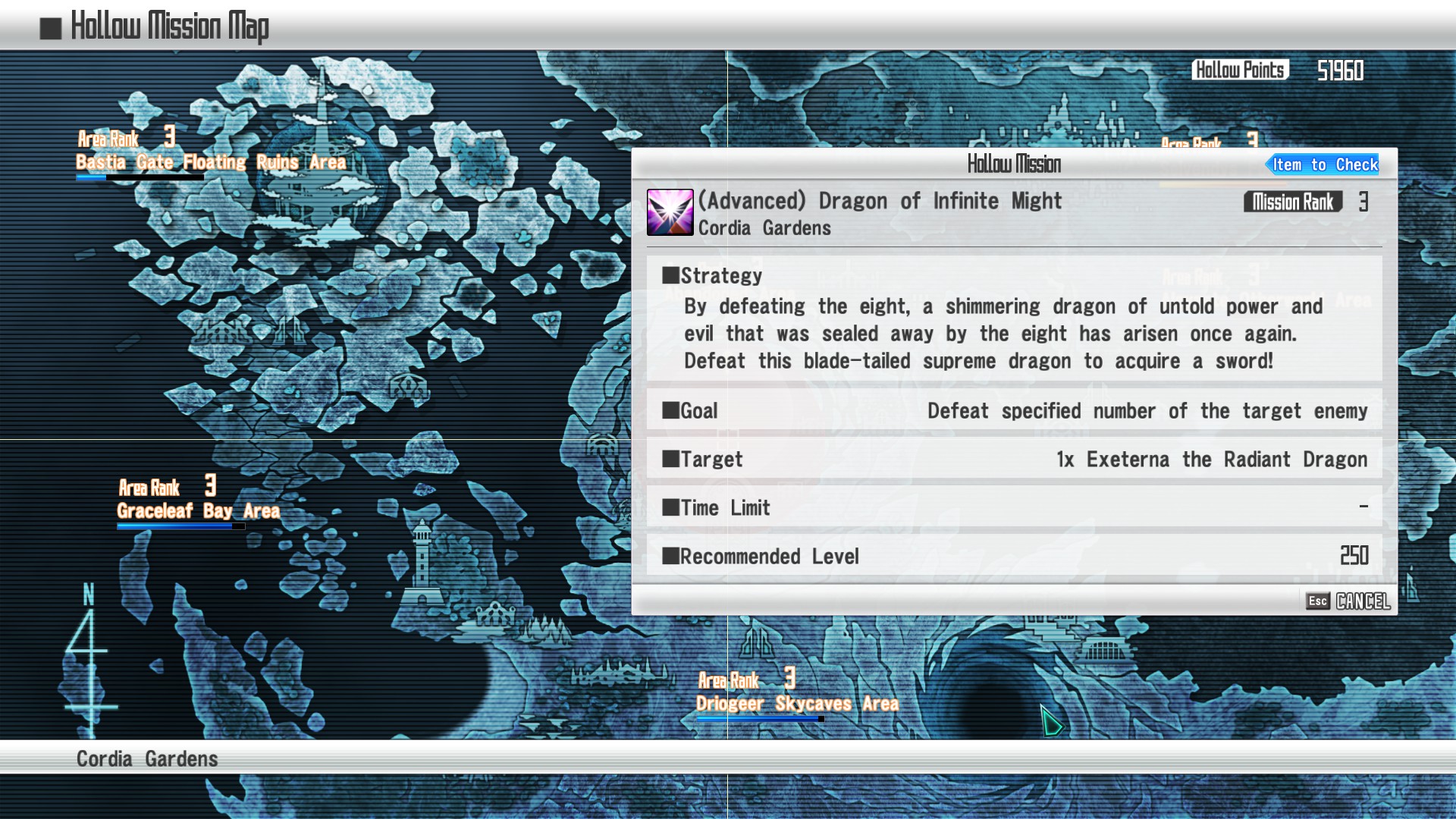The height and width of the screenshot is (819, 1456).
Task: Click the black square beside title
Action: (51, 28)
